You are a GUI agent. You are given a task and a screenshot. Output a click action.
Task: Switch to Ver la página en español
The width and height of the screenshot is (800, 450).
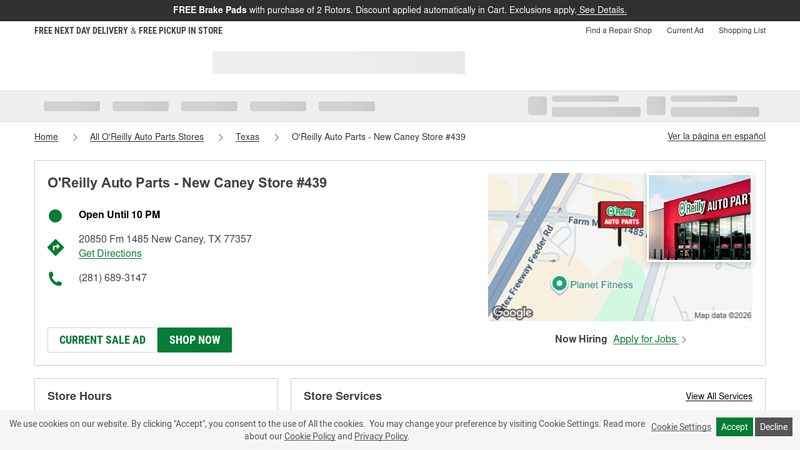716,136
